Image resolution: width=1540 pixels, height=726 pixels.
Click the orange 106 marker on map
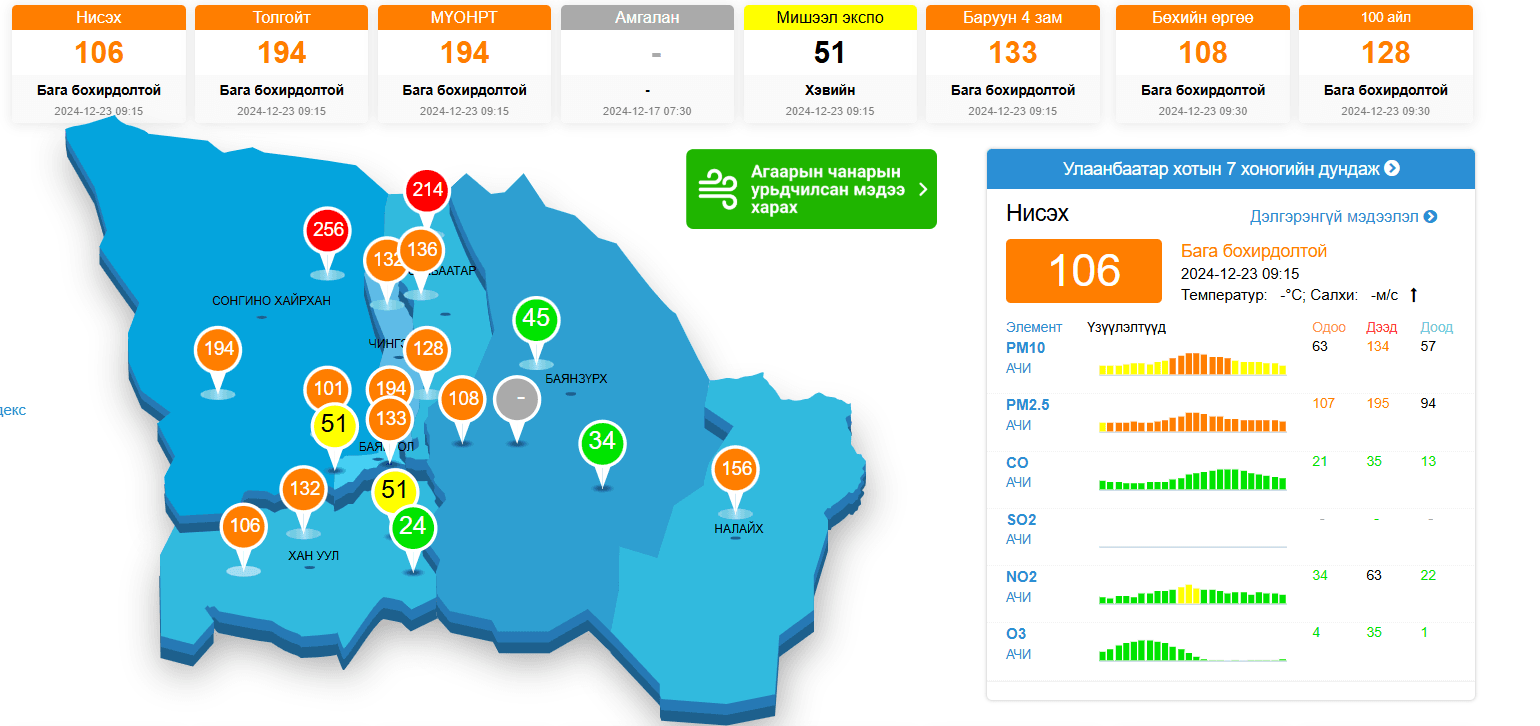click(244, 526)
